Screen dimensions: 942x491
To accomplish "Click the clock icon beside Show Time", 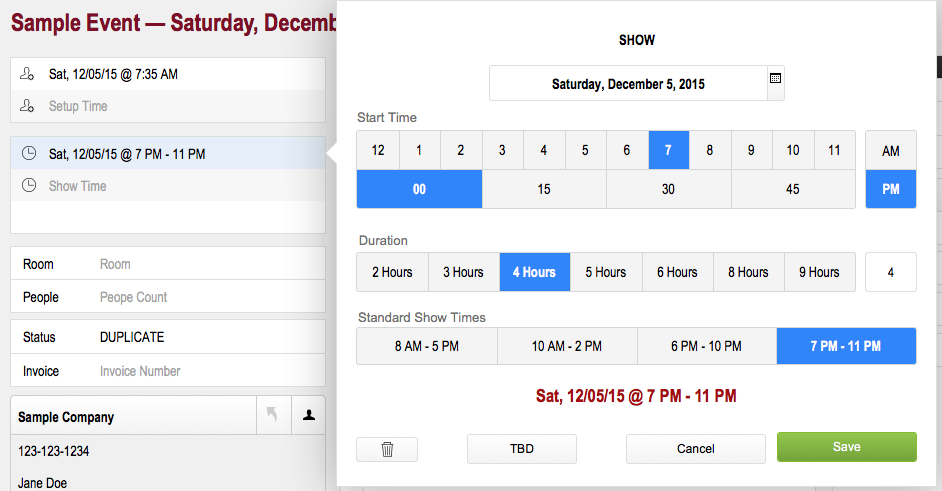I will coord(28,185).
